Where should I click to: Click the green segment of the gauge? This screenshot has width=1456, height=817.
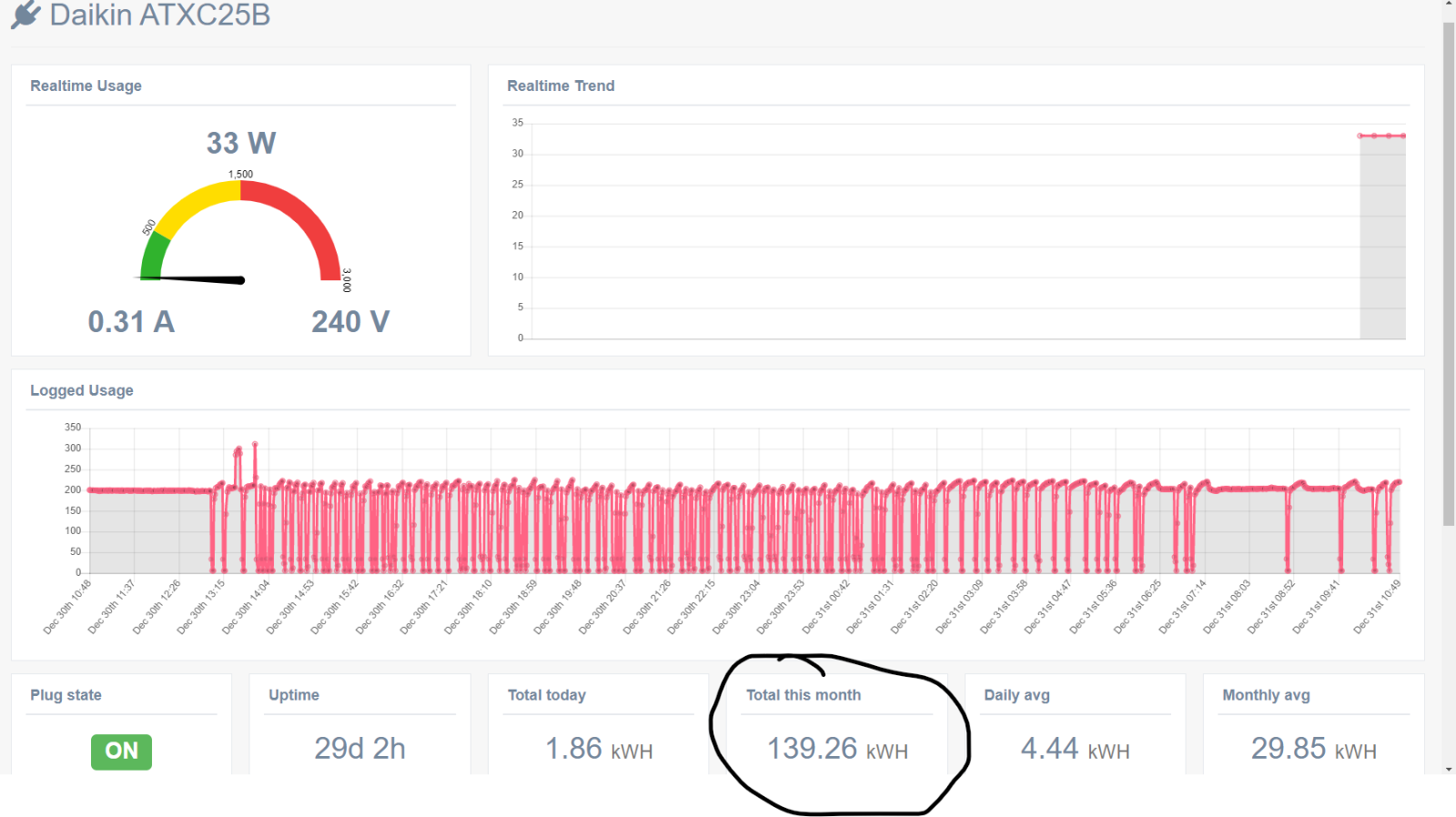pyautogui.click(x=153, y=257)
